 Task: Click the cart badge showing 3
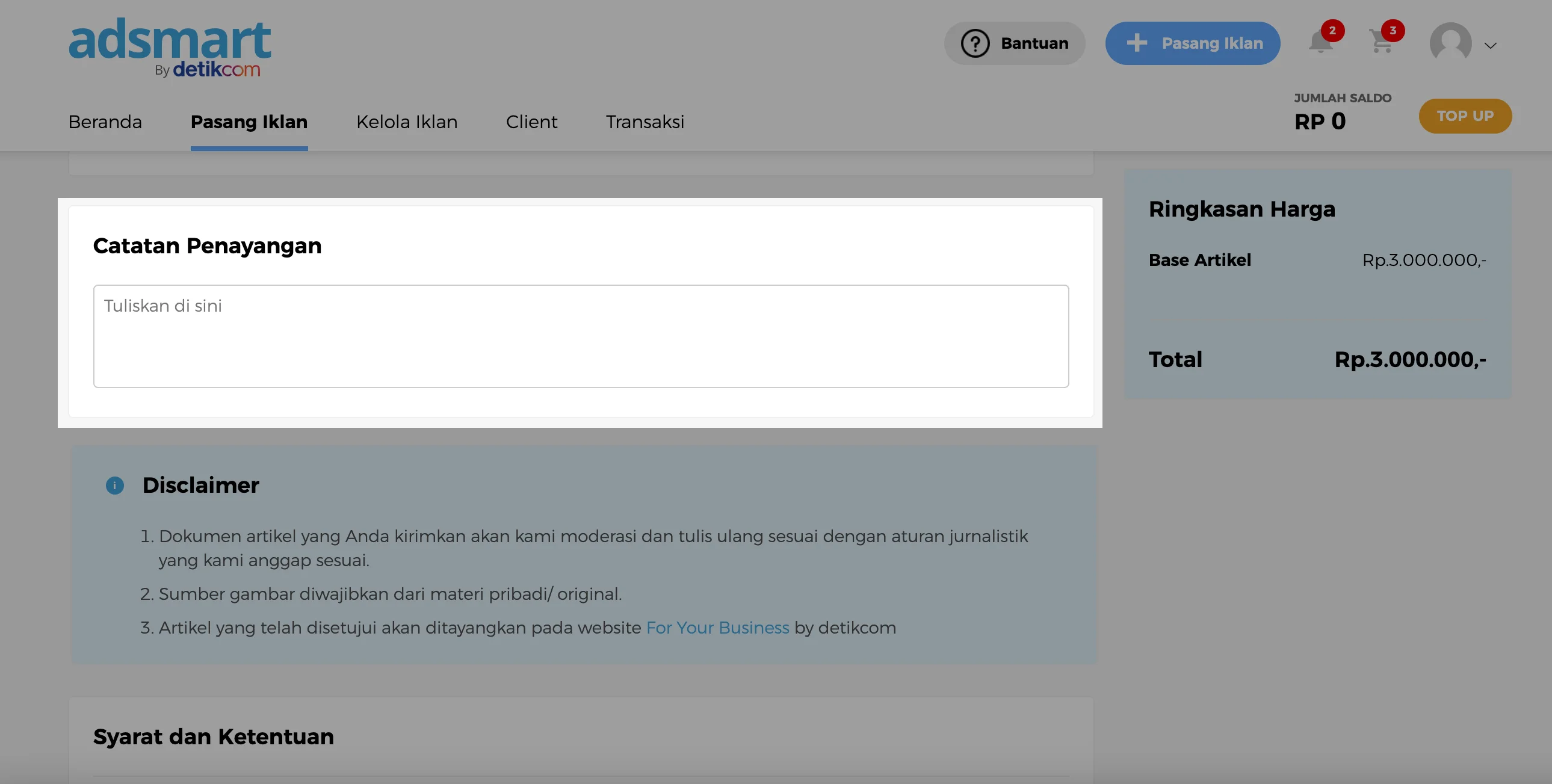coord(1393,30)
